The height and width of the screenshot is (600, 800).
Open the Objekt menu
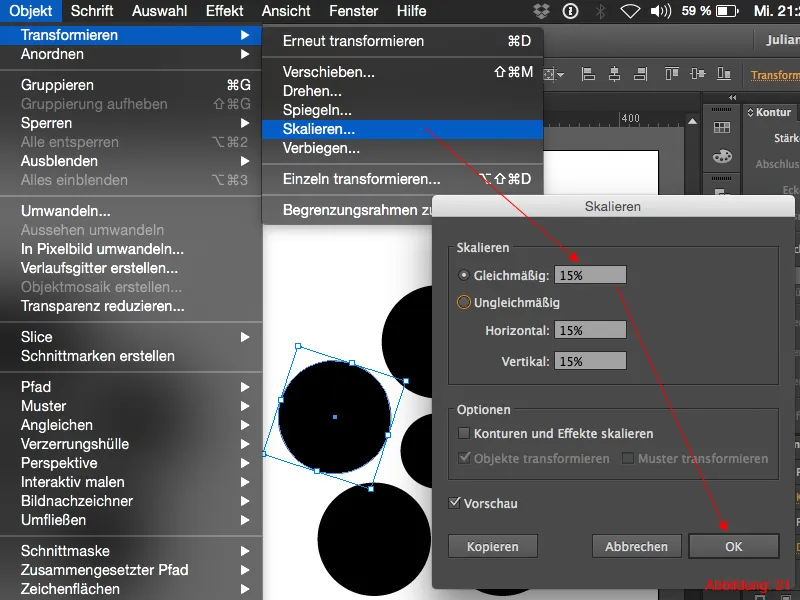pos(31,11)
